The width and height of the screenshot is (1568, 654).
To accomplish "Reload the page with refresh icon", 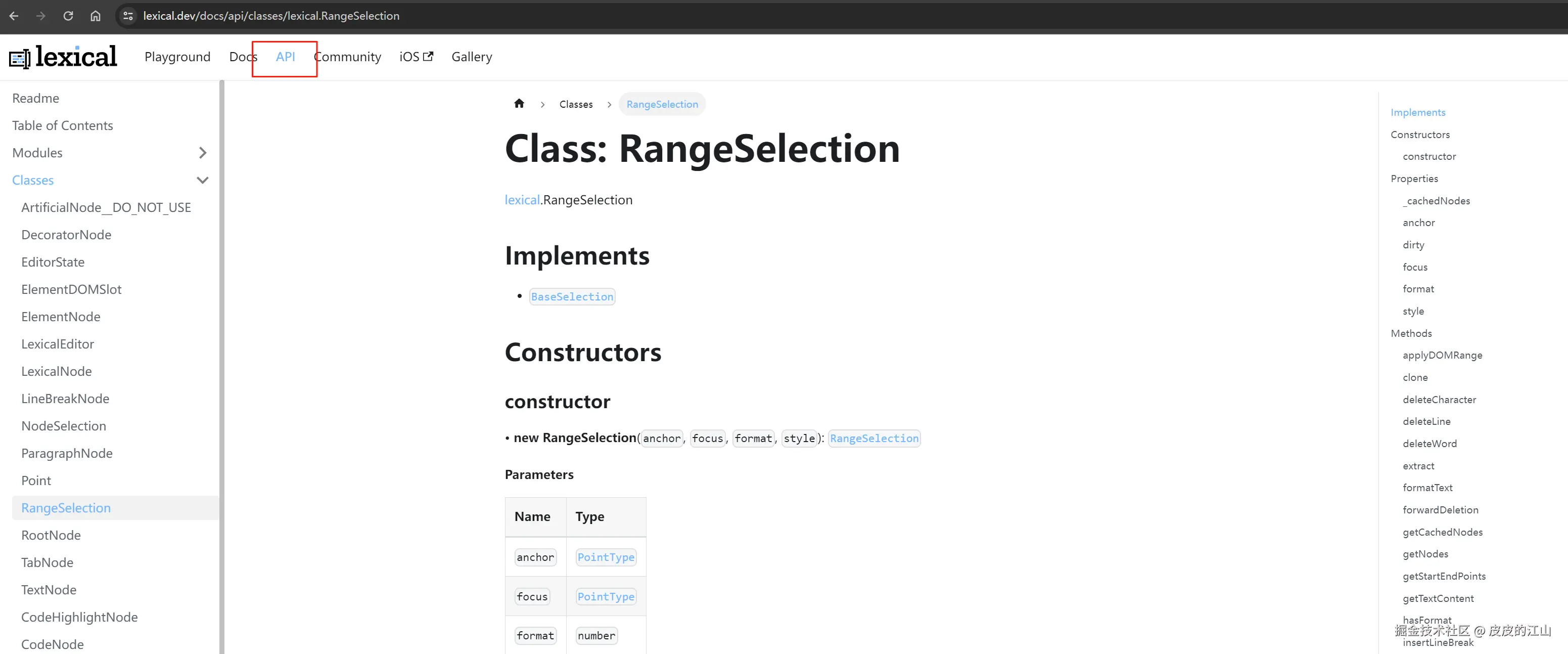I will click(x=68, y=16).
